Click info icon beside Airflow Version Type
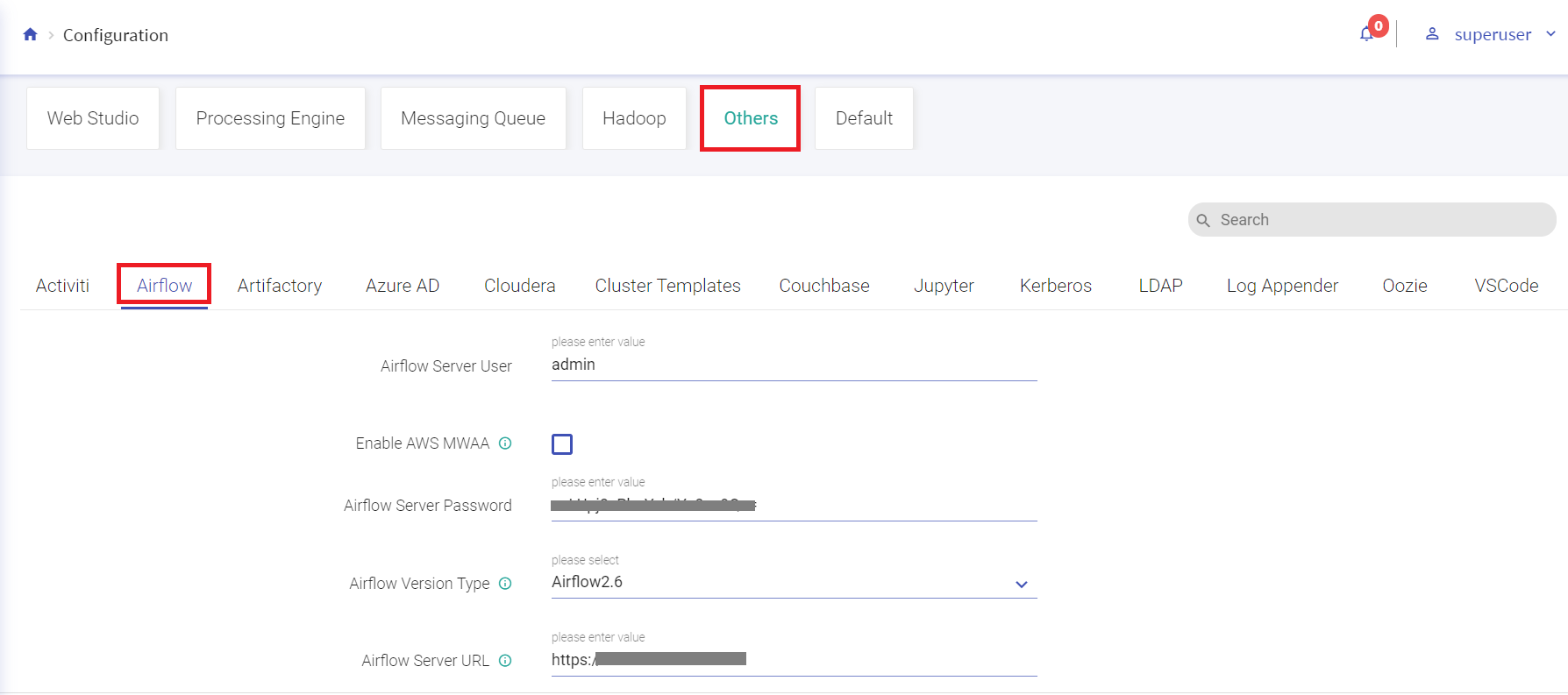The width and height of the screenshot is (1568, 695). (x=505, y=584)
